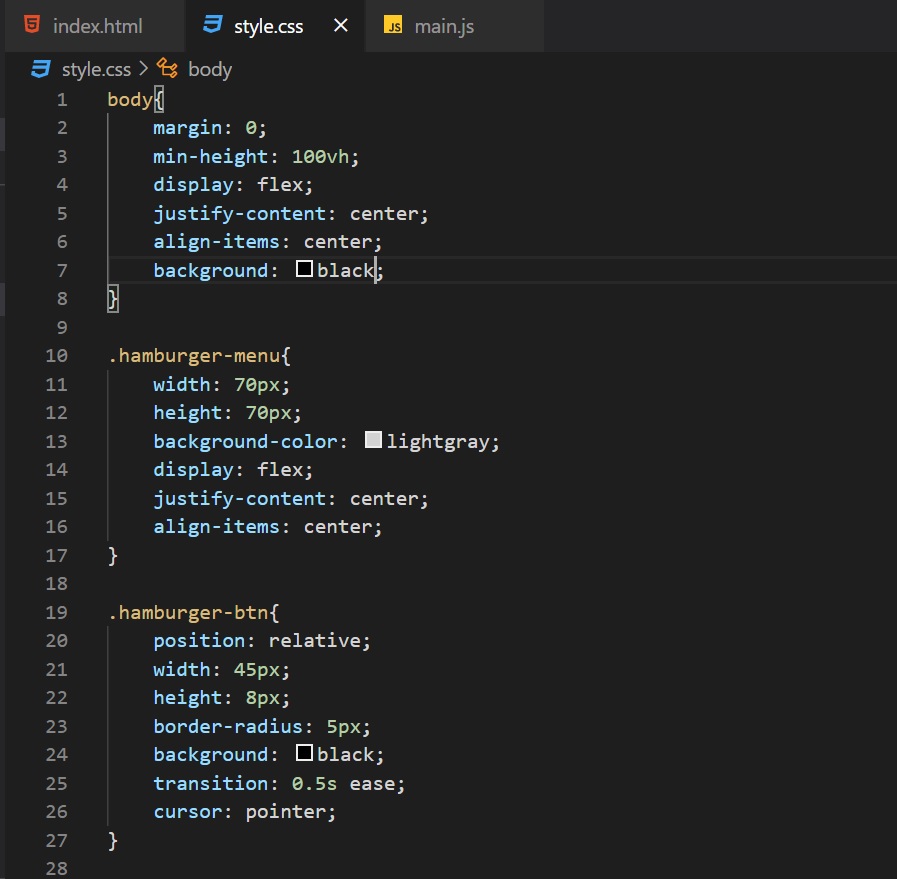897x879 pixels.
Task: Click the HTML5 icon on index.html tab
Action: coord(32,25)
